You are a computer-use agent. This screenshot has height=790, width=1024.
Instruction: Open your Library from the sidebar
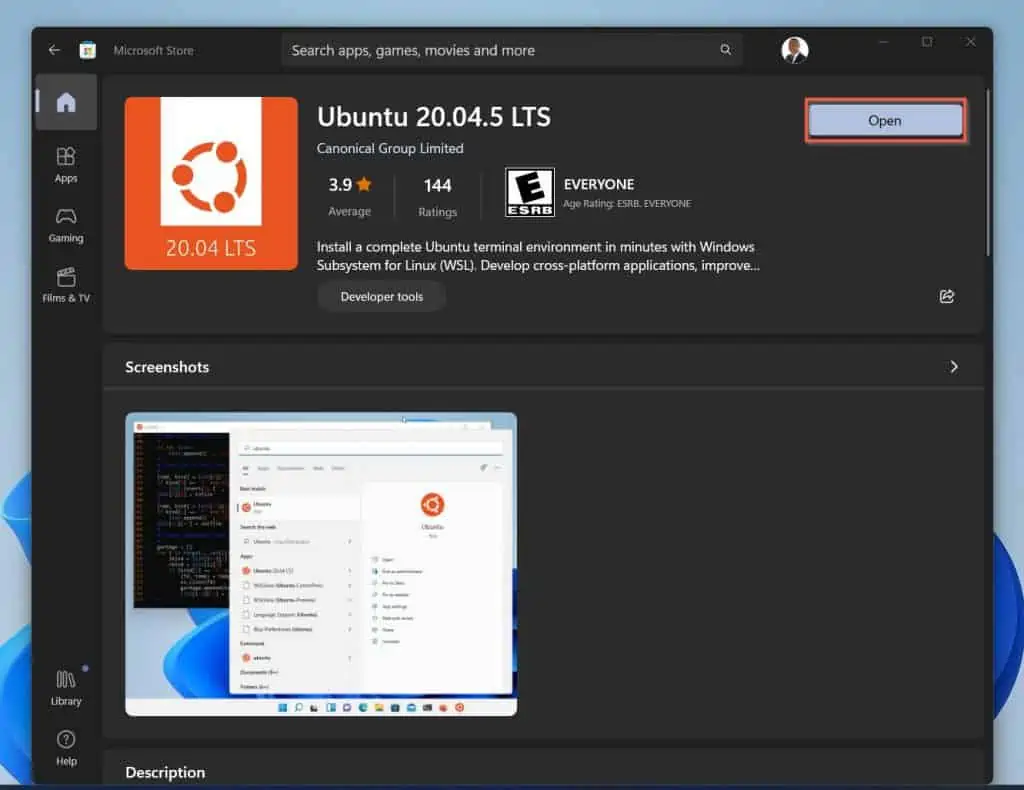click(x=66, y=687)
